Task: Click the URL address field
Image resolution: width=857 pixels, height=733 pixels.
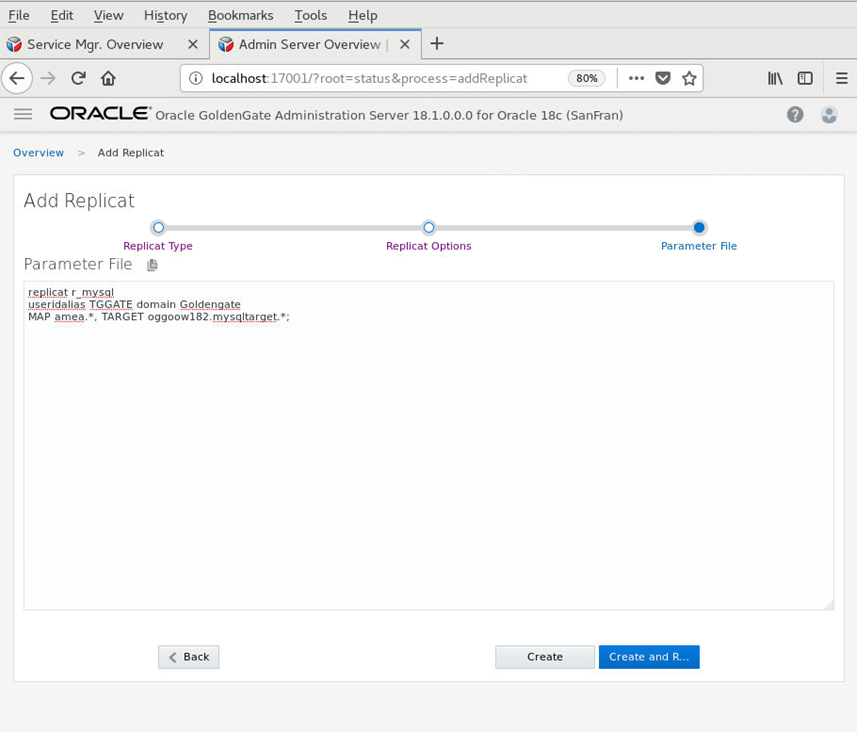Action: [x=369, y=78]
